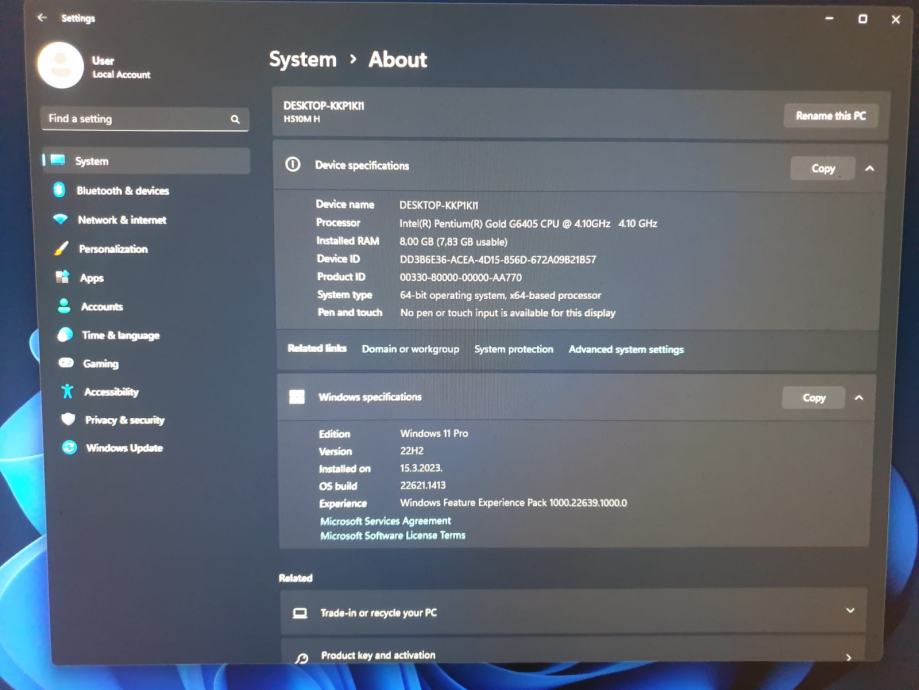
Task: Click the key icon for Product key and activation
Action: [302, 658]
